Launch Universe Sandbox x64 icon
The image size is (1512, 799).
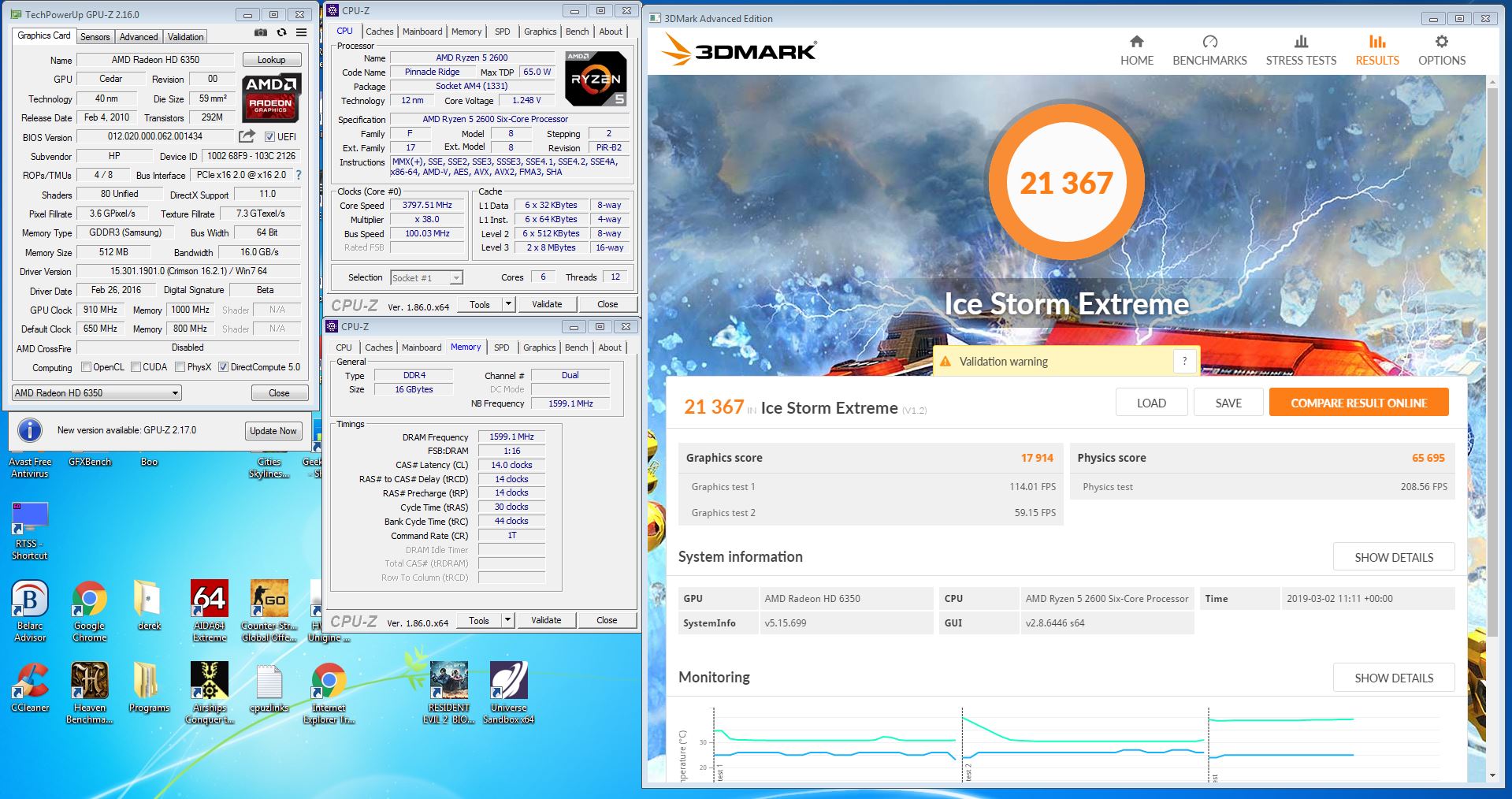508,693
